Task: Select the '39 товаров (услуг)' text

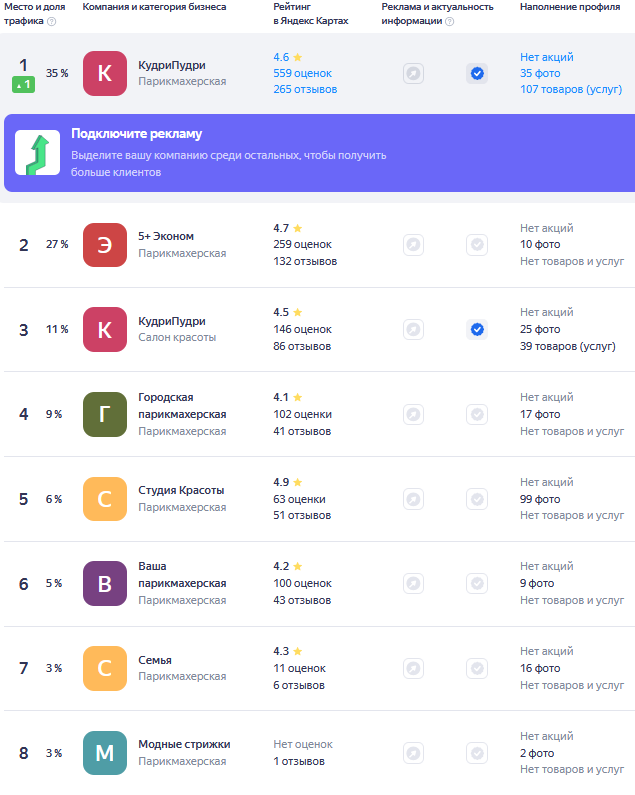Action: coord(568,346)
